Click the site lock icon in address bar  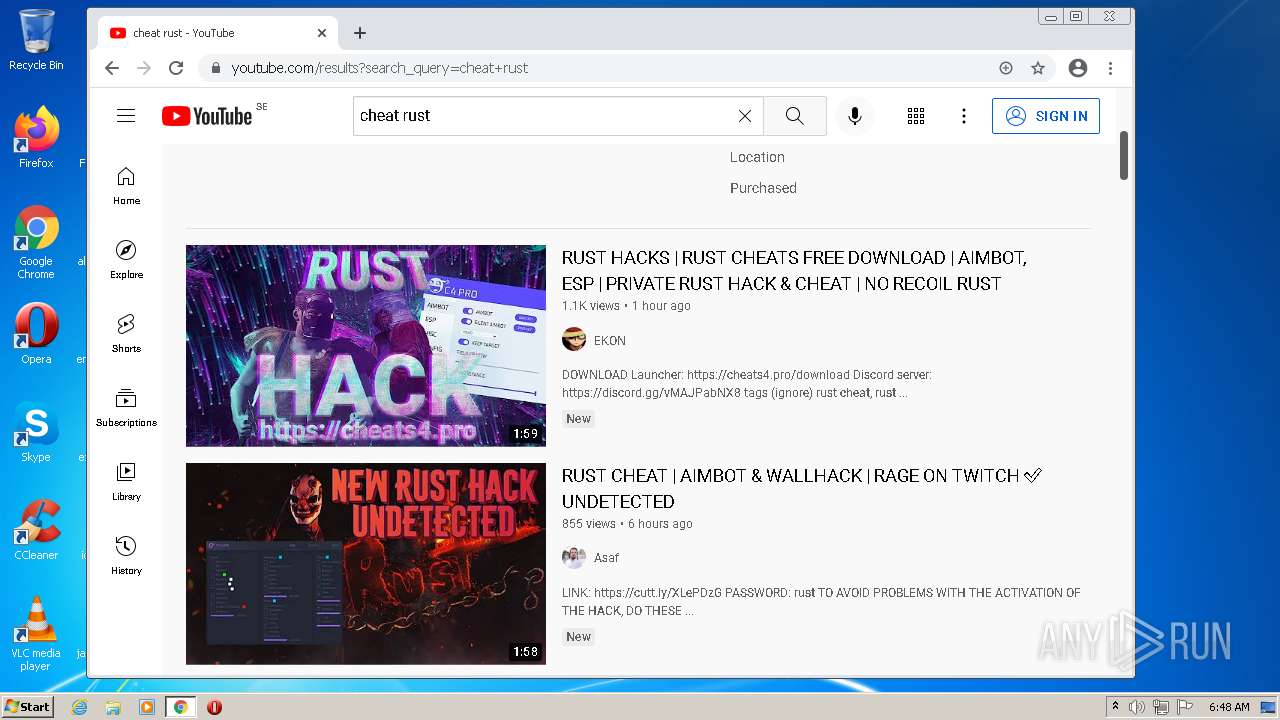point(214,68)
